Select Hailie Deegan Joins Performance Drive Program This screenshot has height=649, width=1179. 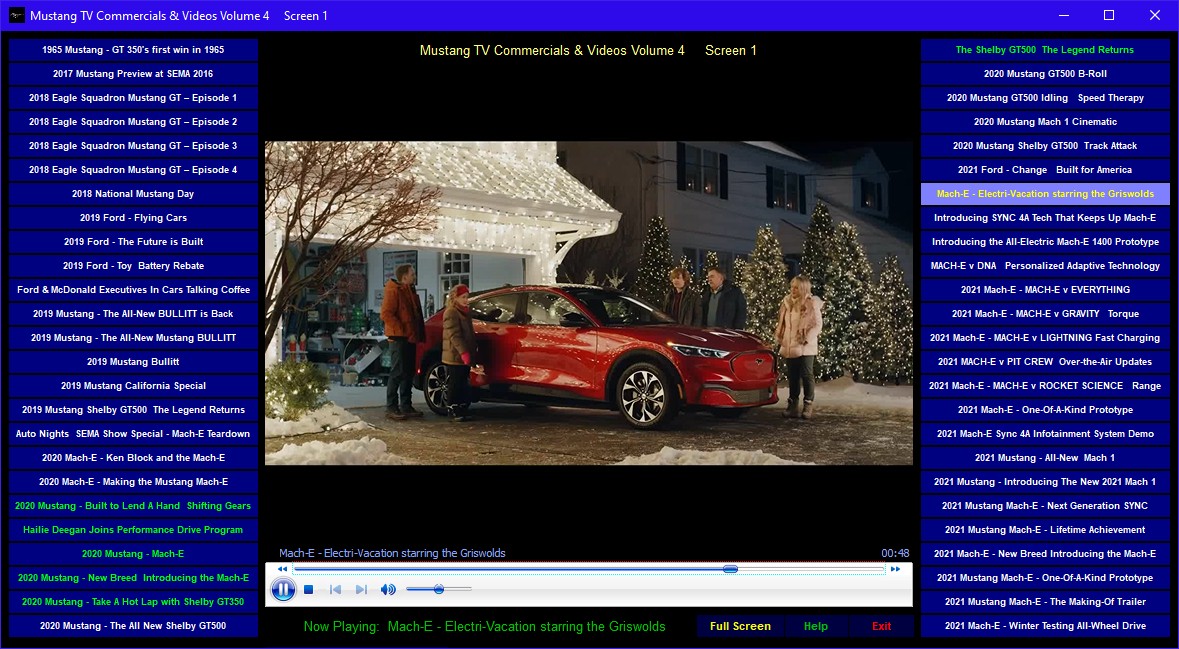pos(133,530)
